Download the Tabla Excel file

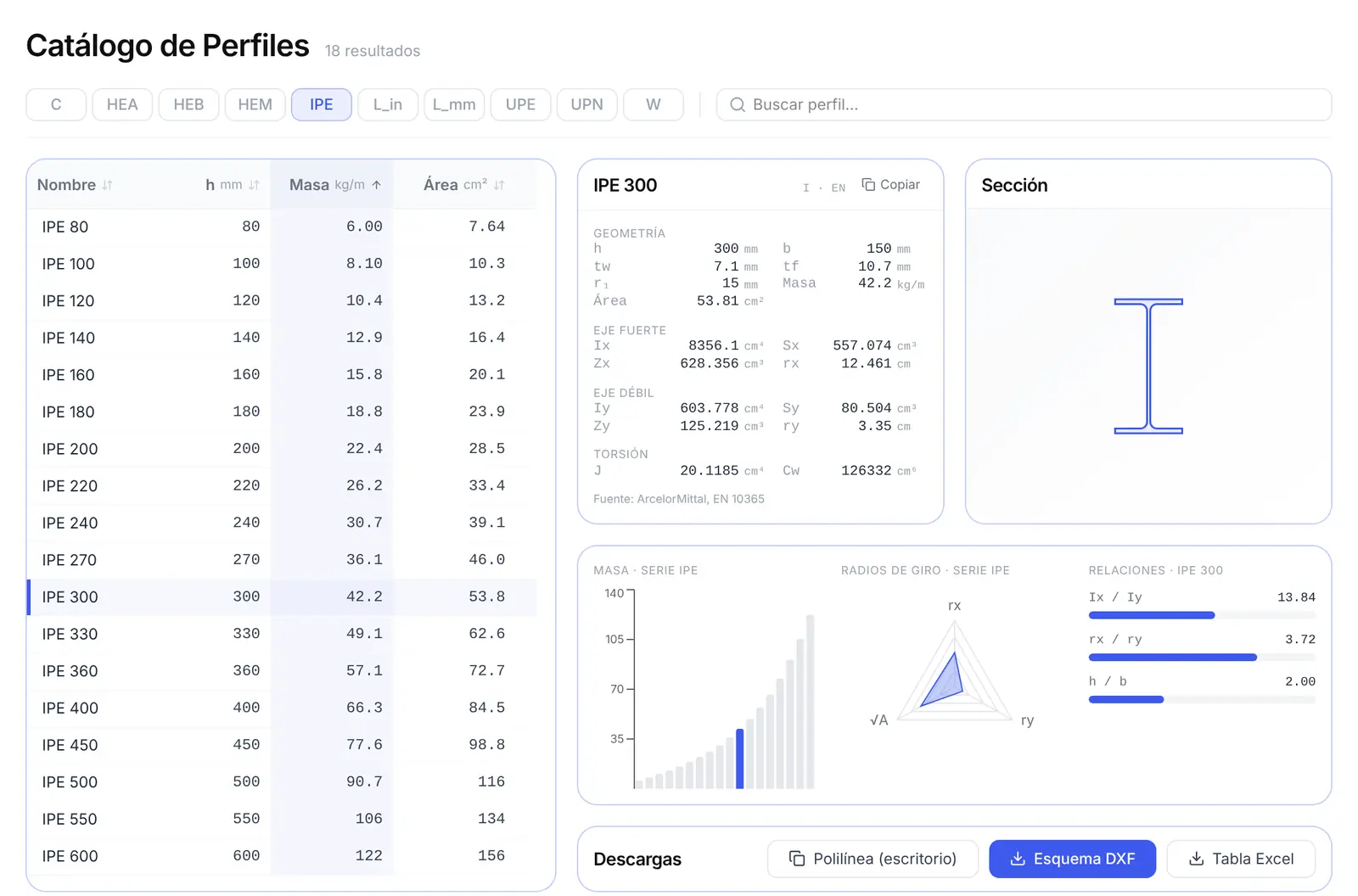[x=1241, y=859]
